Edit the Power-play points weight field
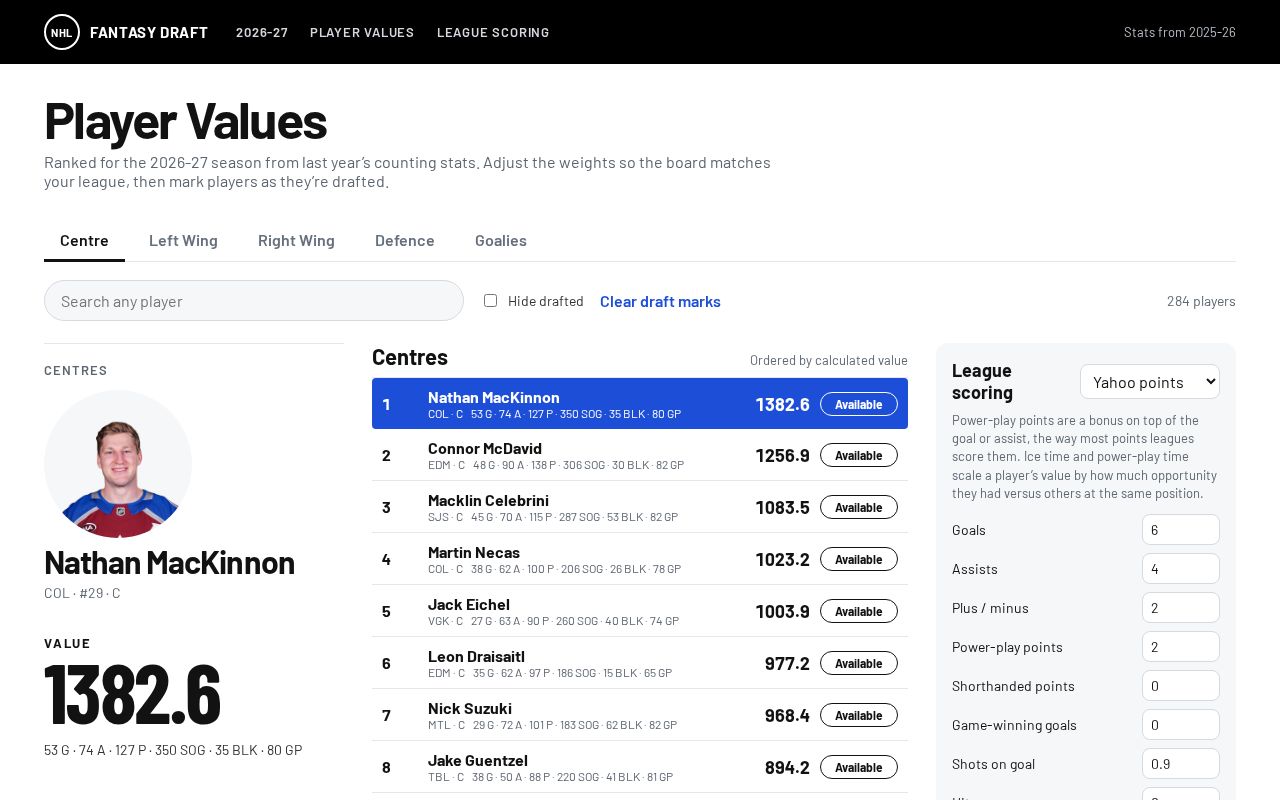The height and width of the screenshot is (800, 1280). pos(1181,647)
